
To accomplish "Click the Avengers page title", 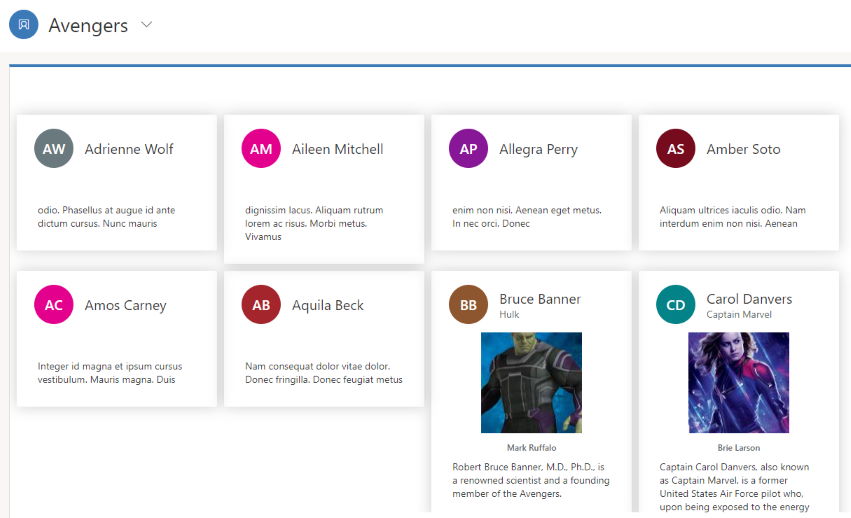I will tap(88, 26).
